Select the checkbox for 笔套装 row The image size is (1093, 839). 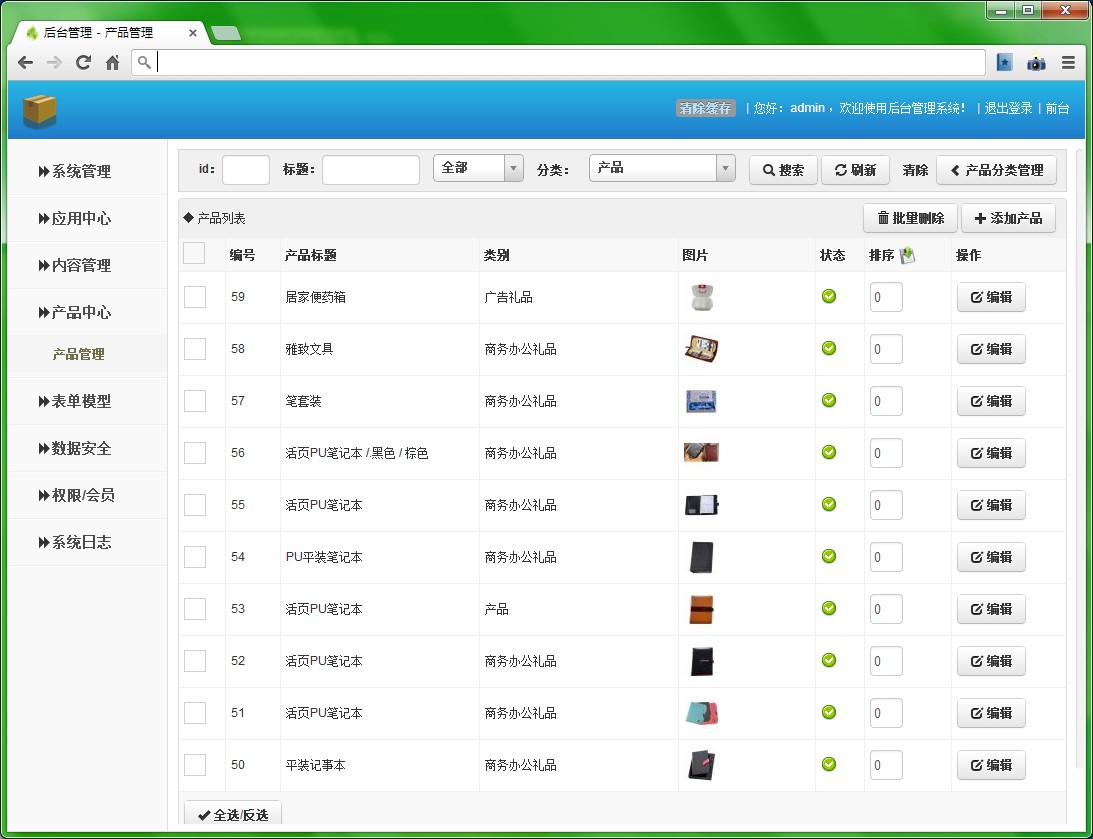pos(194,401)
